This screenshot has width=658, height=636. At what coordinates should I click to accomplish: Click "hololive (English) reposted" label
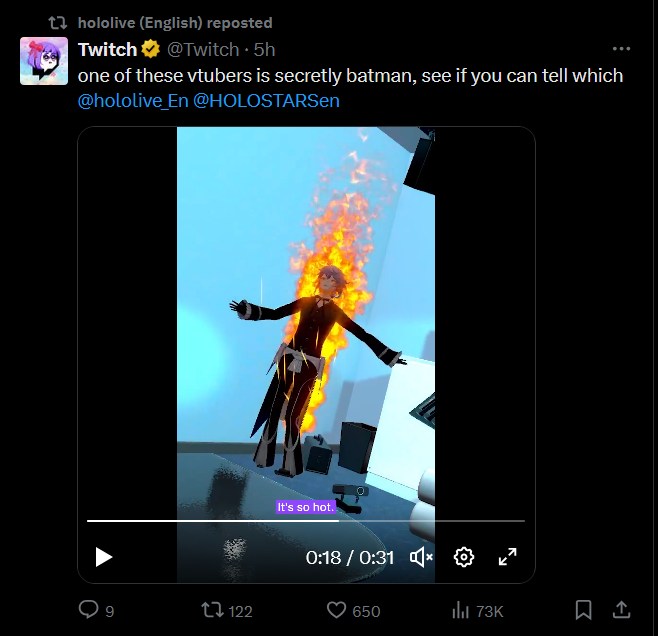pyautogui.click(x=174, y=22)
